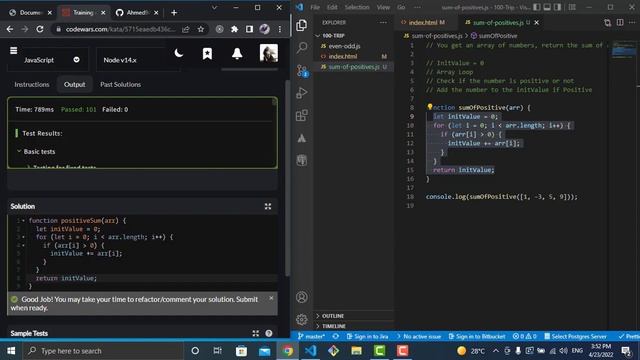This screenshot has height=360, width=640.
Task: Open Extensions view in activity bar
Action: 302,116
